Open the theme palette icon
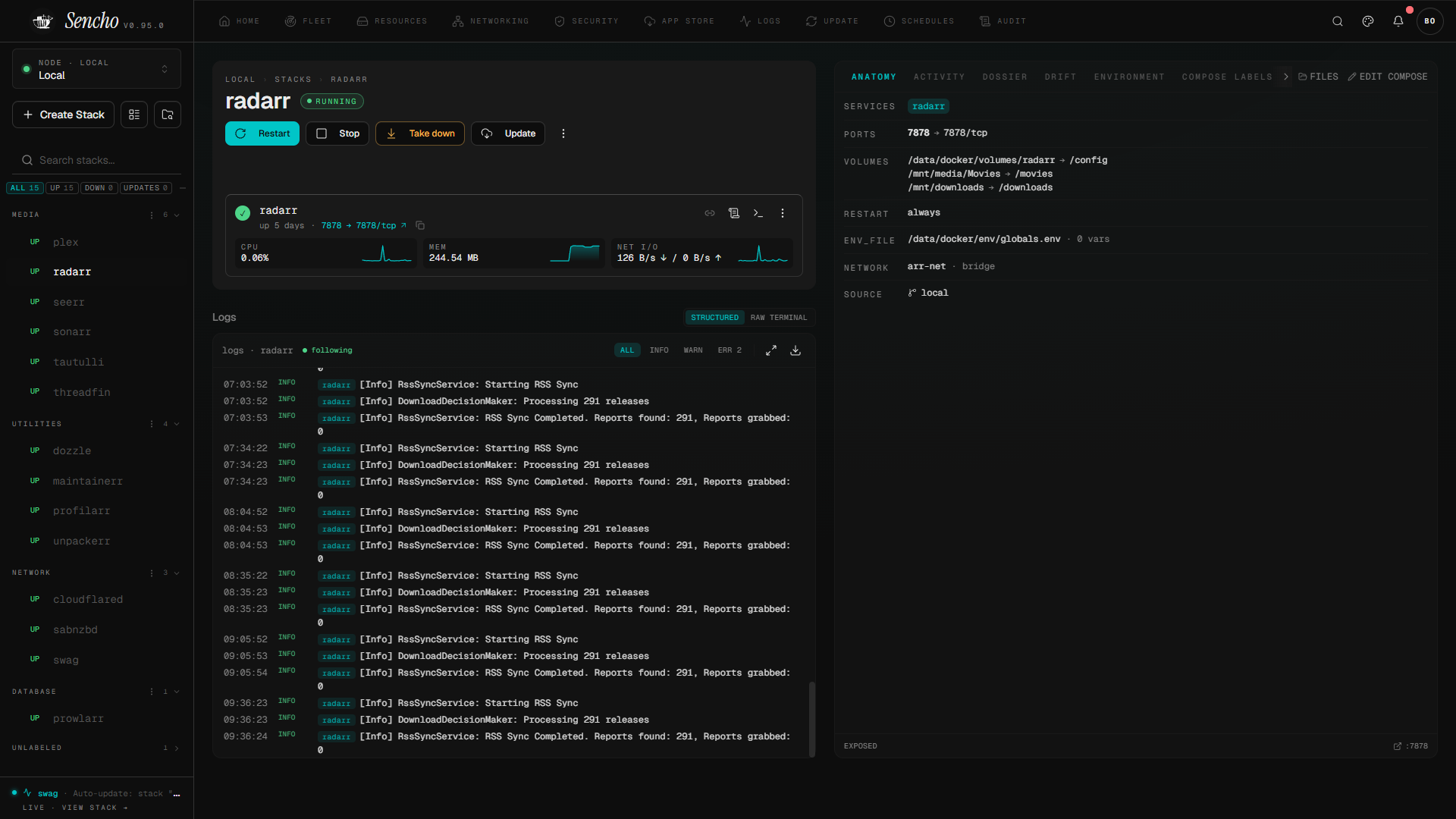 (x=1368, y=21)
